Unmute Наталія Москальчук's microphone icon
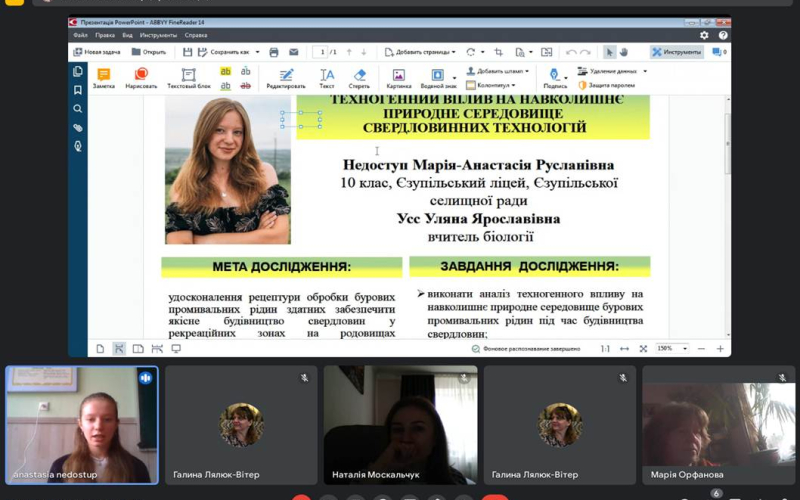The height and width of the screenshot is (500, 800). point(463,378)
